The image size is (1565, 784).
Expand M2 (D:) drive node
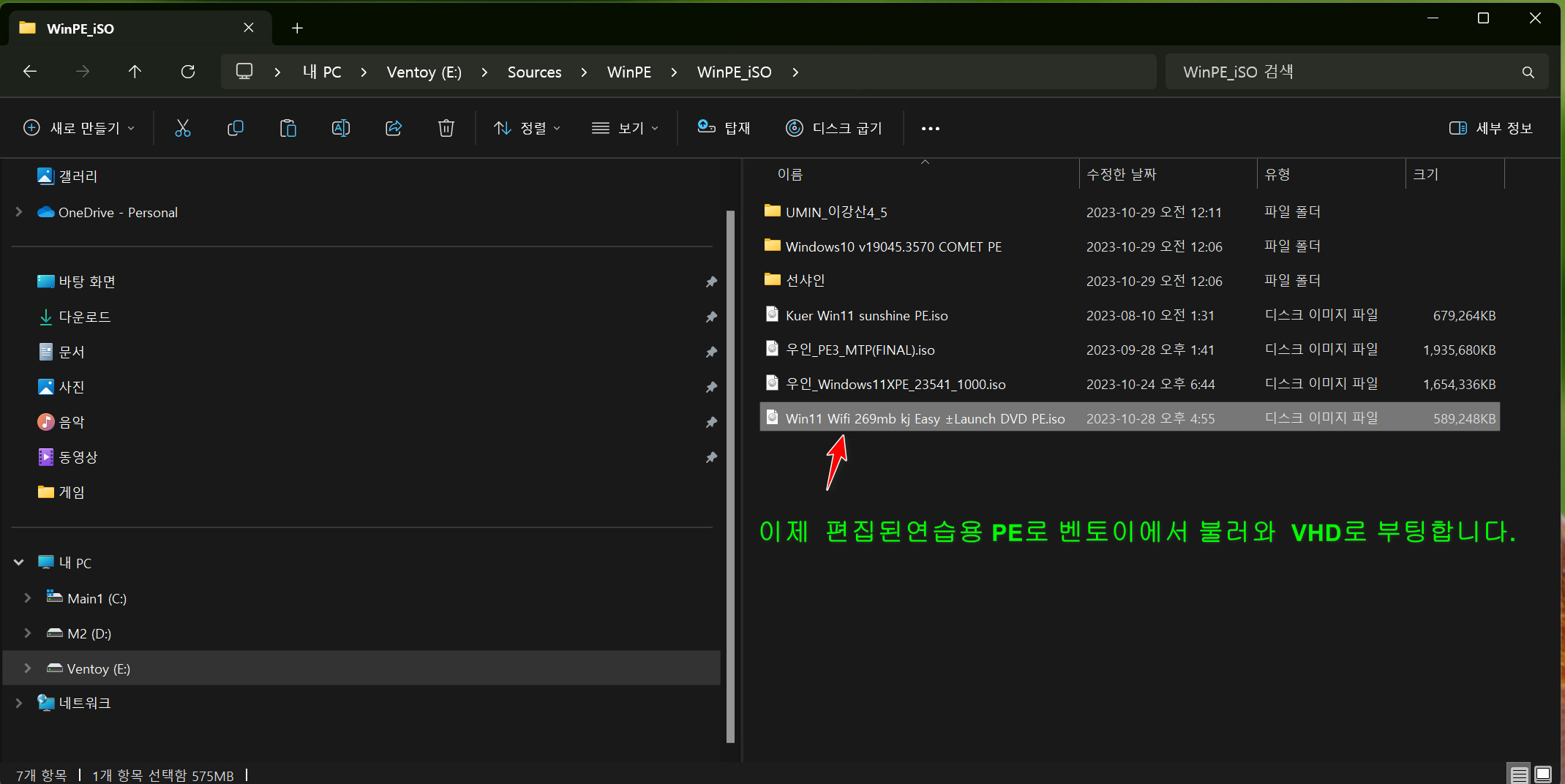[28, 633]
